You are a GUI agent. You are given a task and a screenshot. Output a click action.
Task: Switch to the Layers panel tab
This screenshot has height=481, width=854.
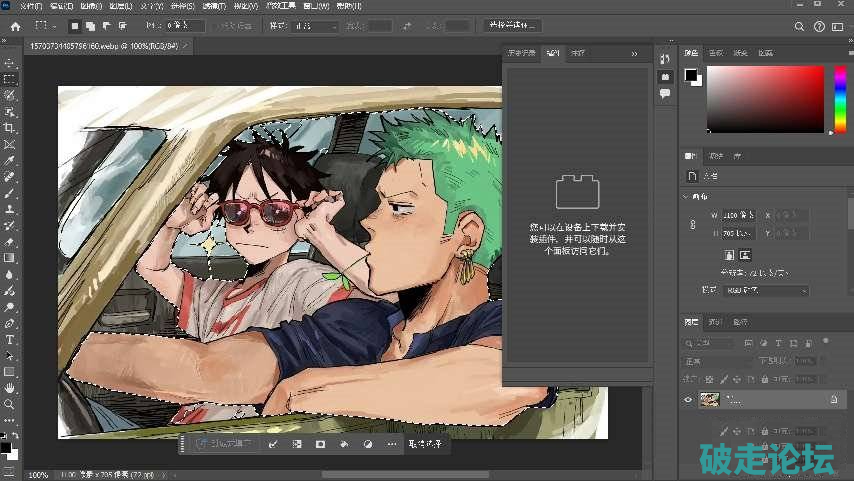pyautogui.click(x=692, y=322)
